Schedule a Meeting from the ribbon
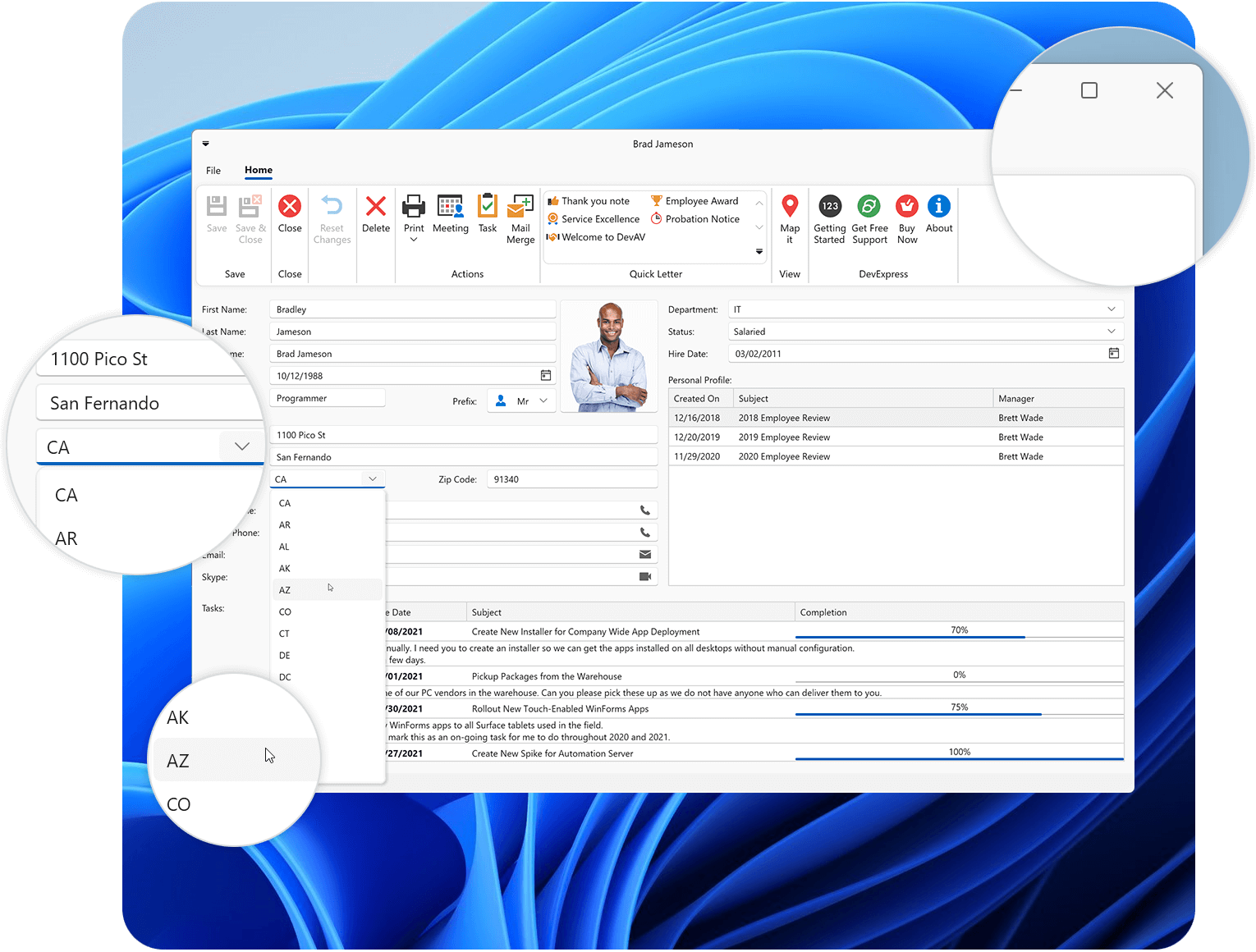1256x952 pixels. click(x=451, y=213)
